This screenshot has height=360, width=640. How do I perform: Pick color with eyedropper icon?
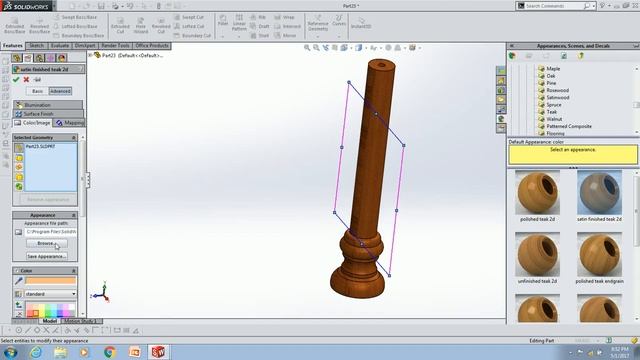coord(18,281)
